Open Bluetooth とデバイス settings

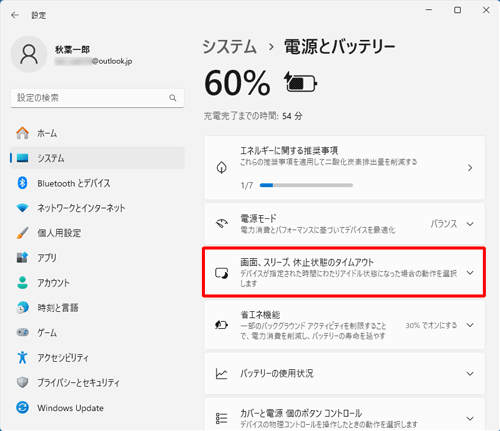click(x=97, y=183)
